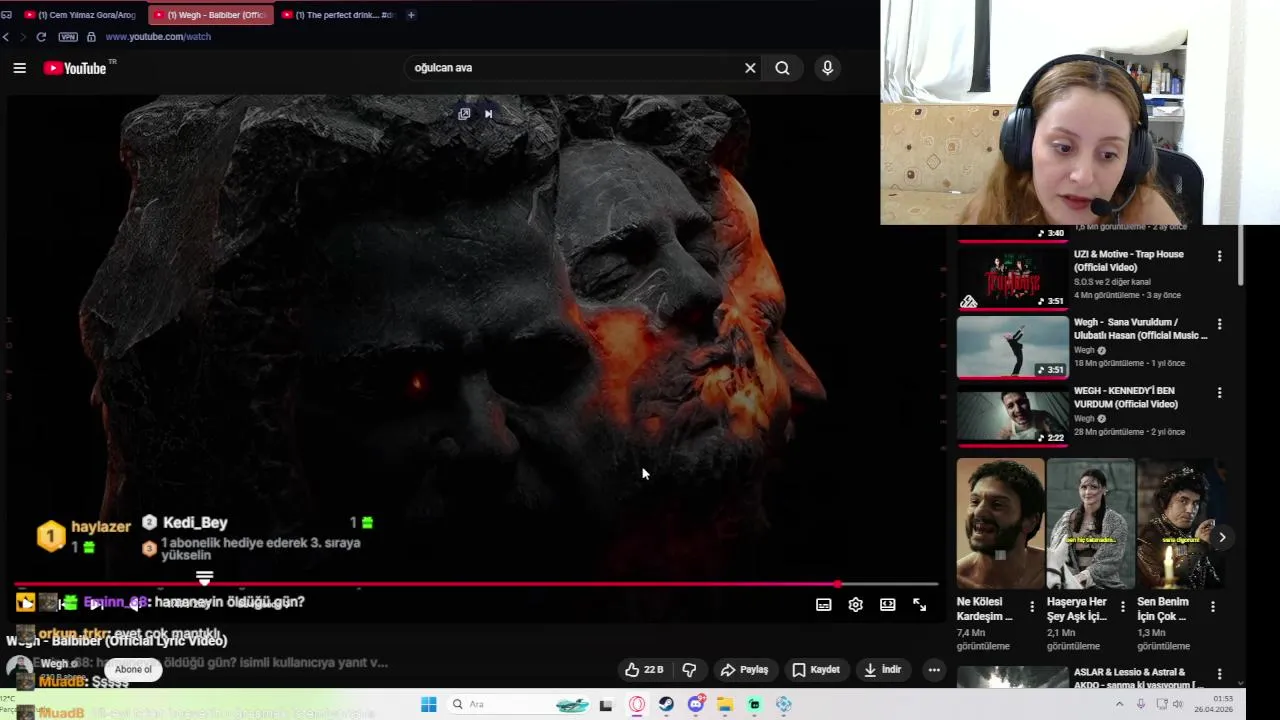The height and width of the screenshot is (720, 1280).
Task: Open the Windows Start menu
Action: [428, 704]
